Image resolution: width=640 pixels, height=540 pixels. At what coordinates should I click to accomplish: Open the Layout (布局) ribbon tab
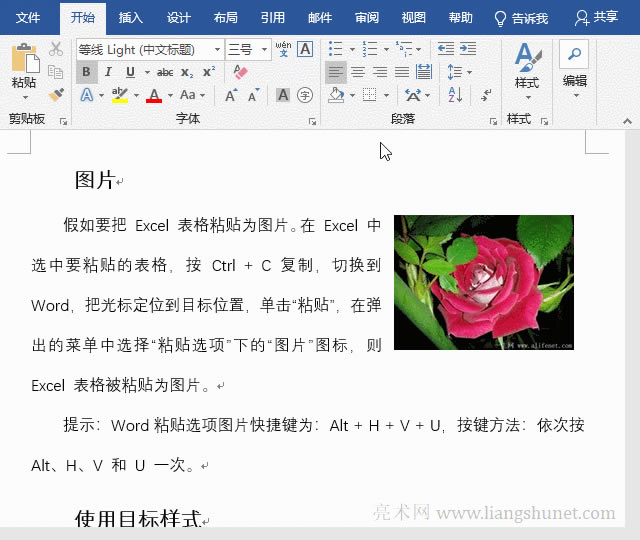point(226,17)
